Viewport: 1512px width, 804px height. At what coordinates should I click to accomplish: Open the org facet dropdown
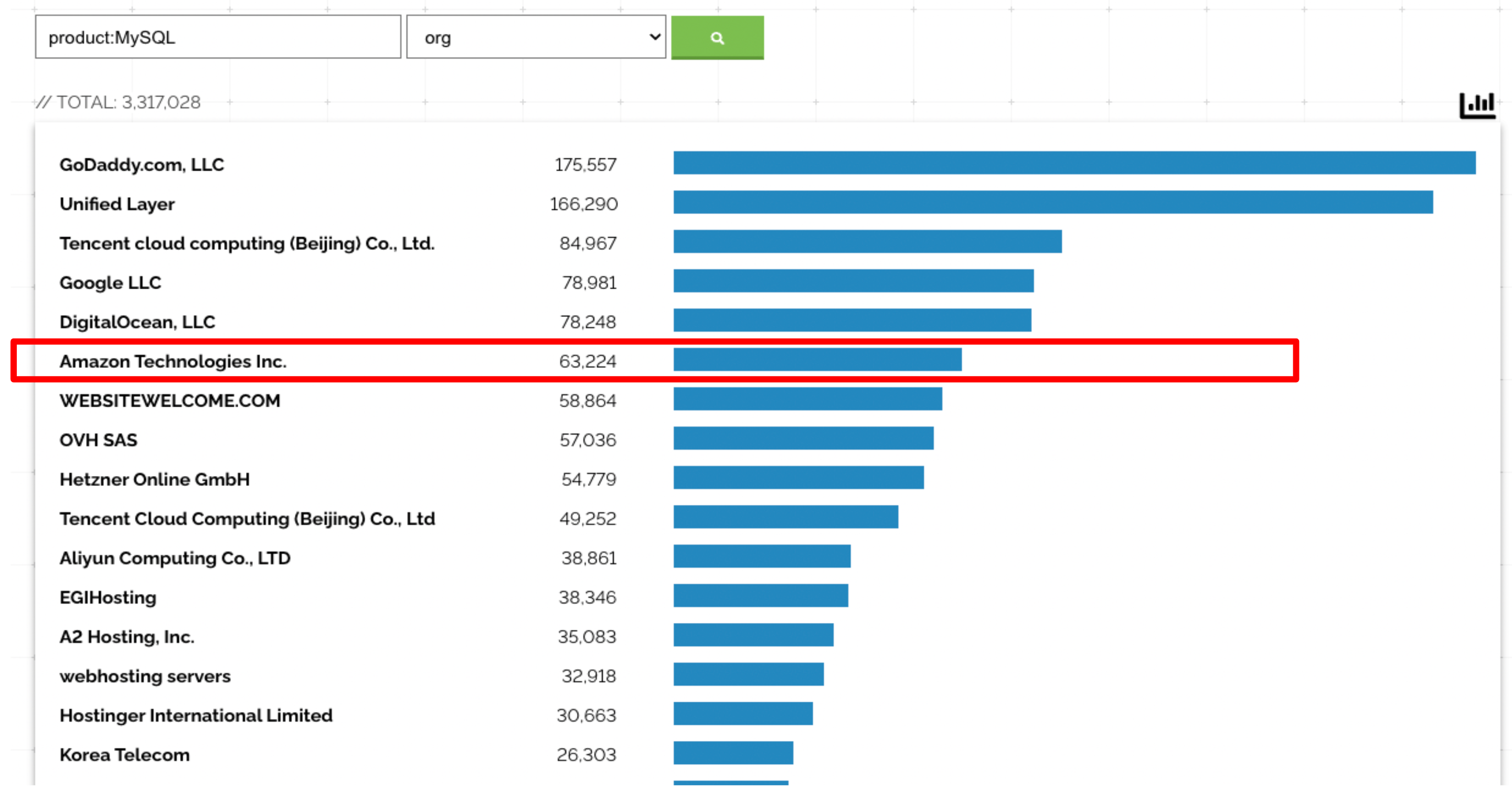click(535, 37)
